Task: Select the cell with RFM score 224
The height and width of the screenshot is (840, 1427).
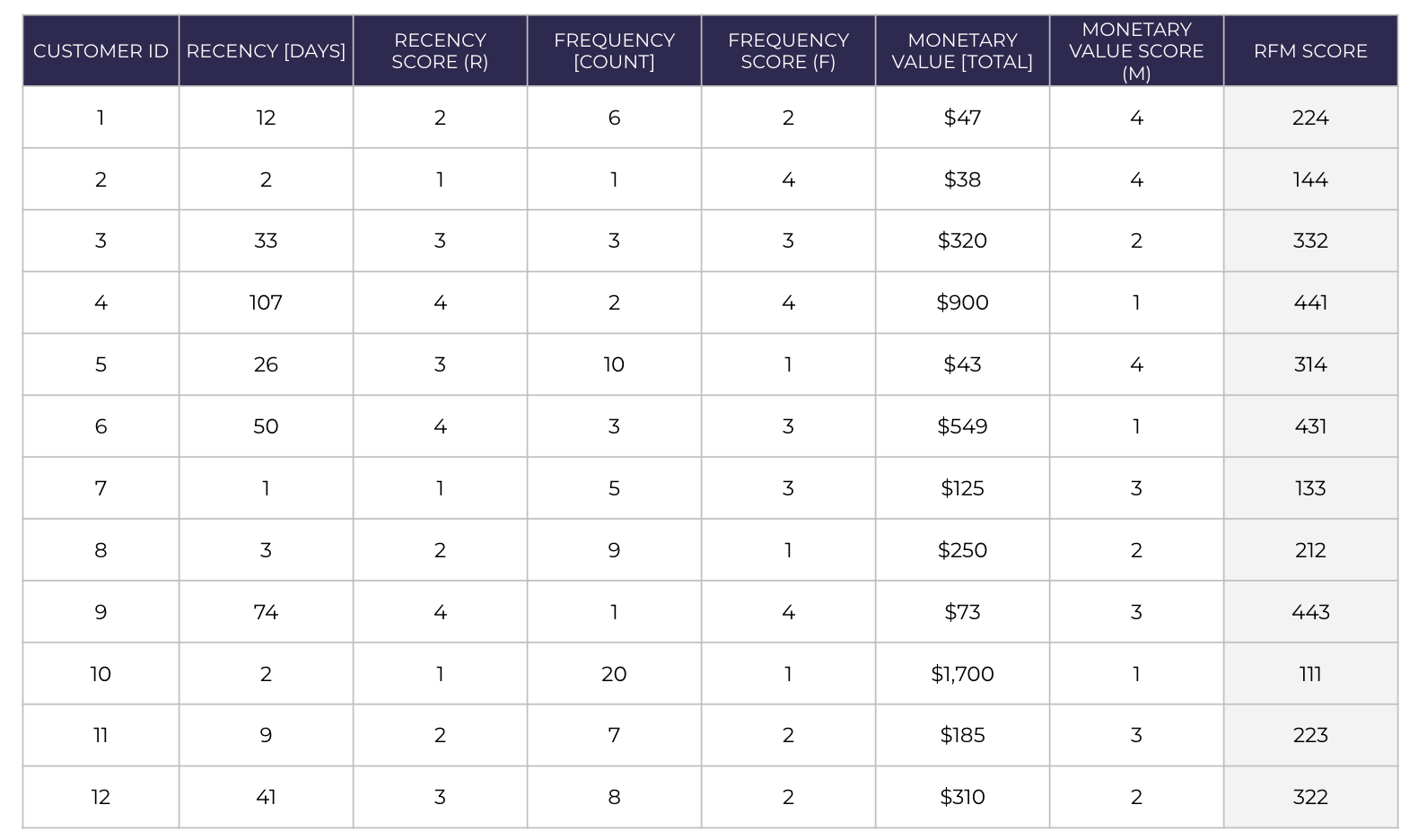Action: pos(1310,118)
